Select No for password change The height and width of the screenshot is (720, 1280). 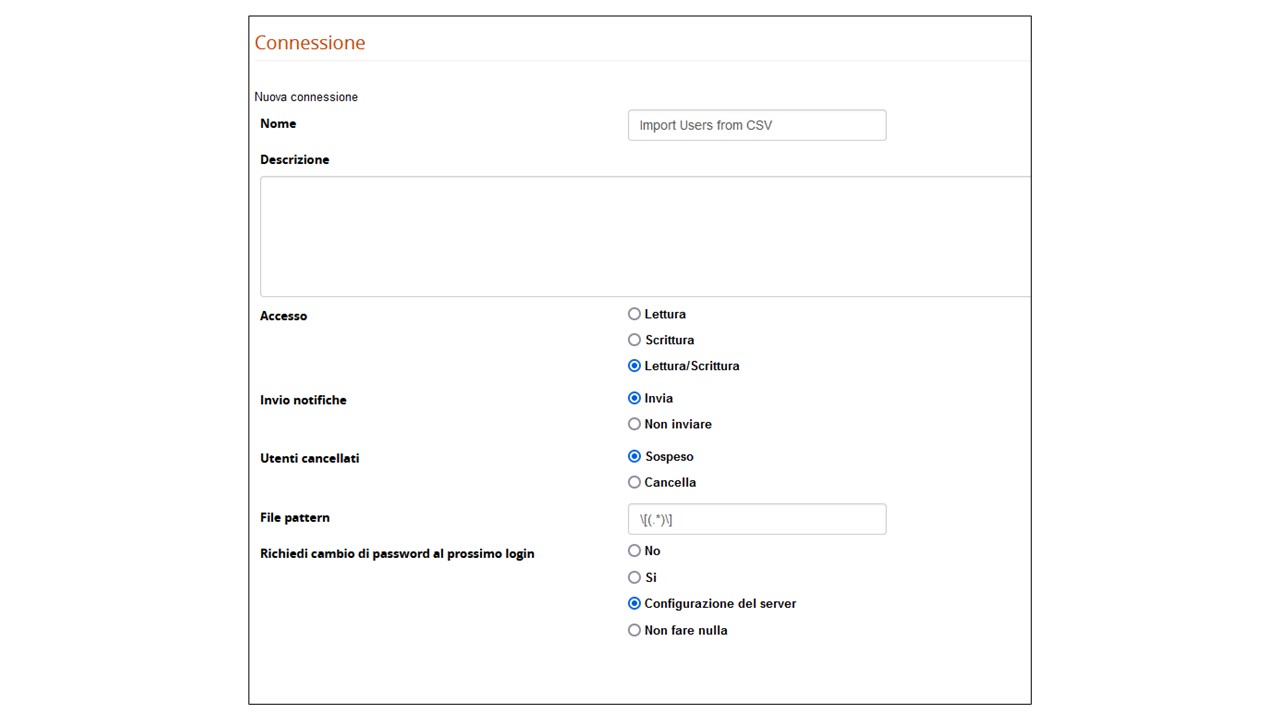coord(634,551)
